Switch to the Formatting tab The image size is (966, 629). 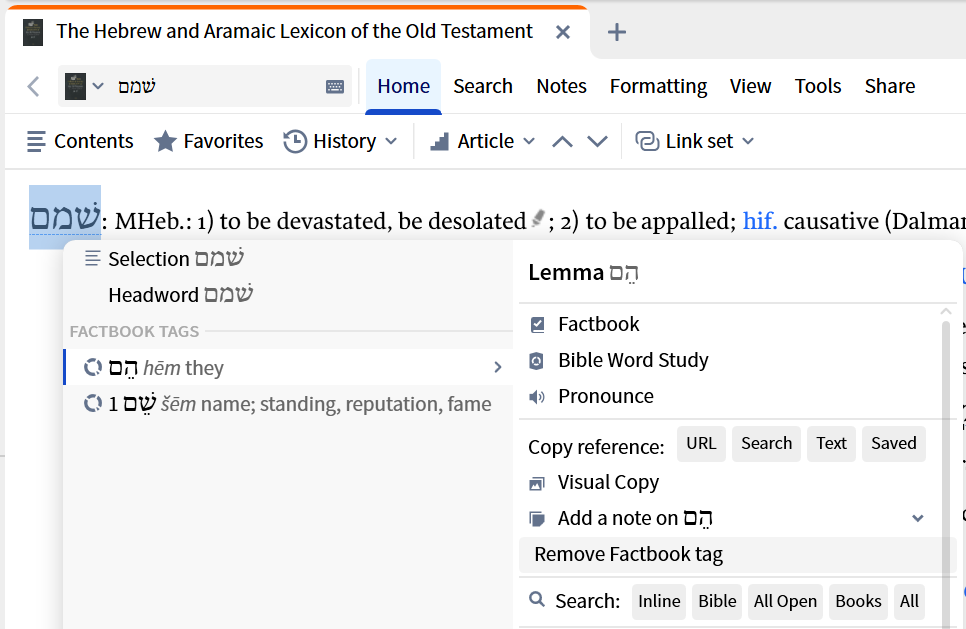click(x=658, y=86)
